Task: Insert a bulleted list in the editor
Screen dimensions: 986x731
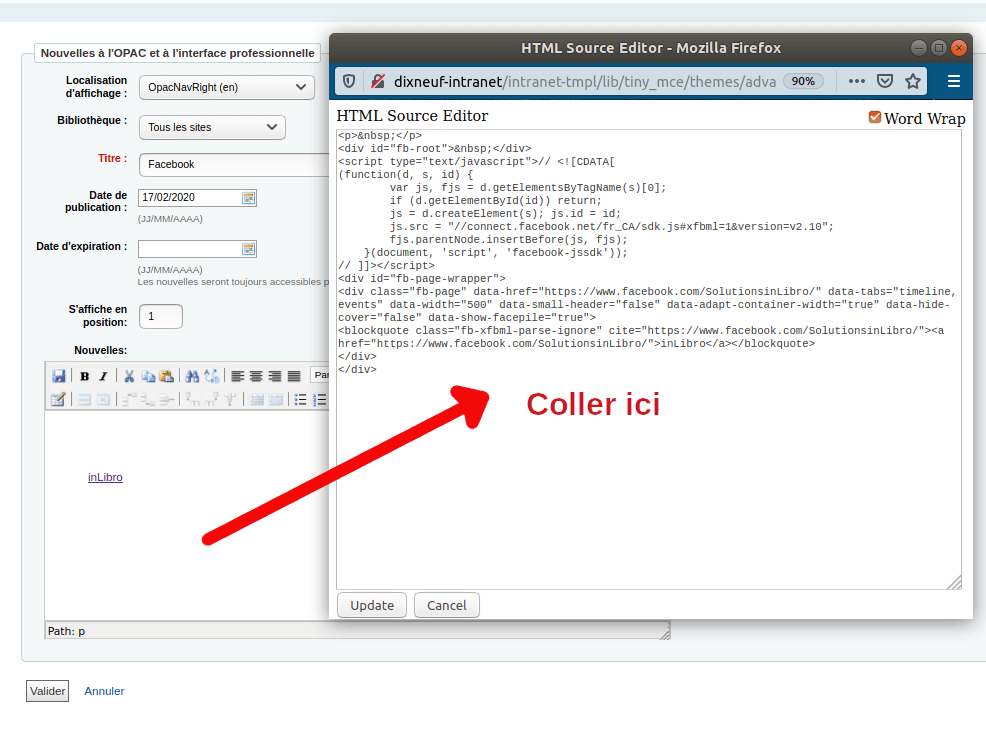Action: click(301, 399)
